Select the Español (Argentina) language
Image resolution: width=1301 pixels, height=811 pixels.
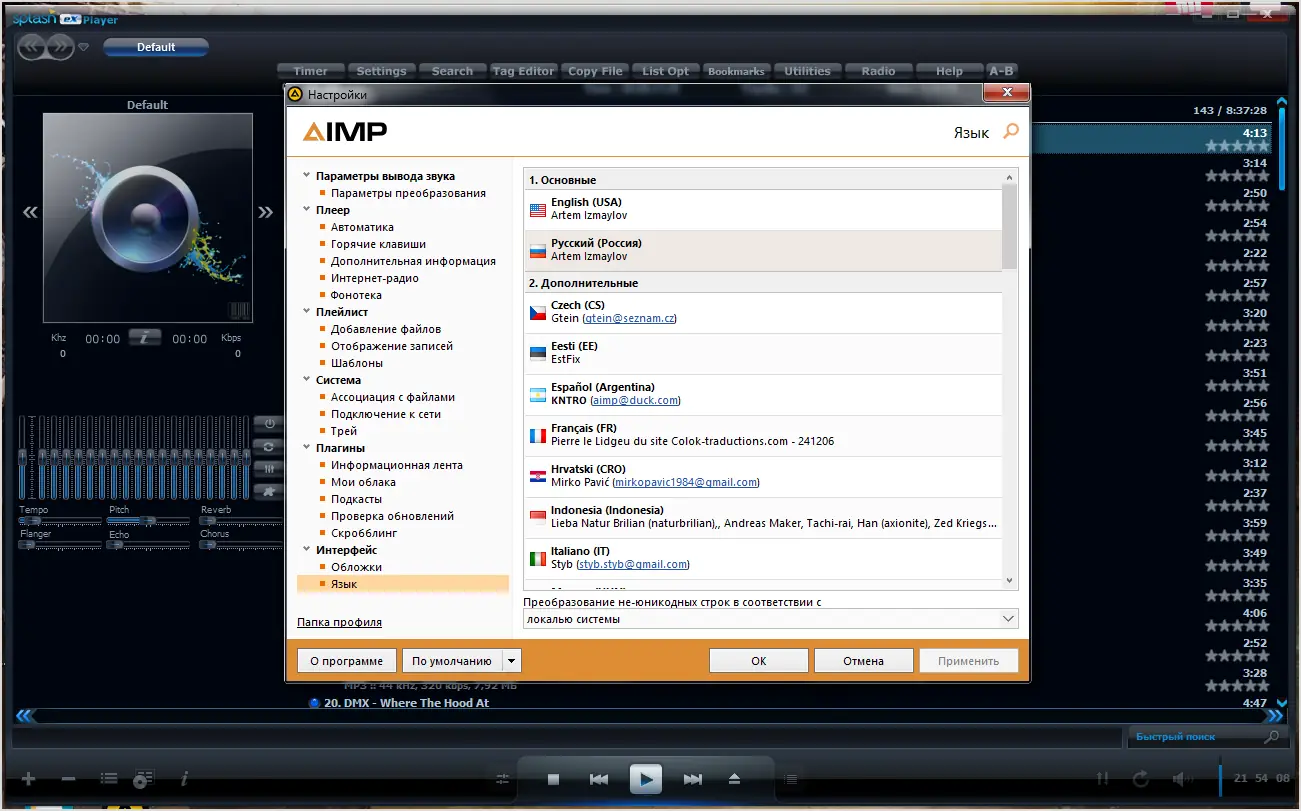tap(762, 394)
